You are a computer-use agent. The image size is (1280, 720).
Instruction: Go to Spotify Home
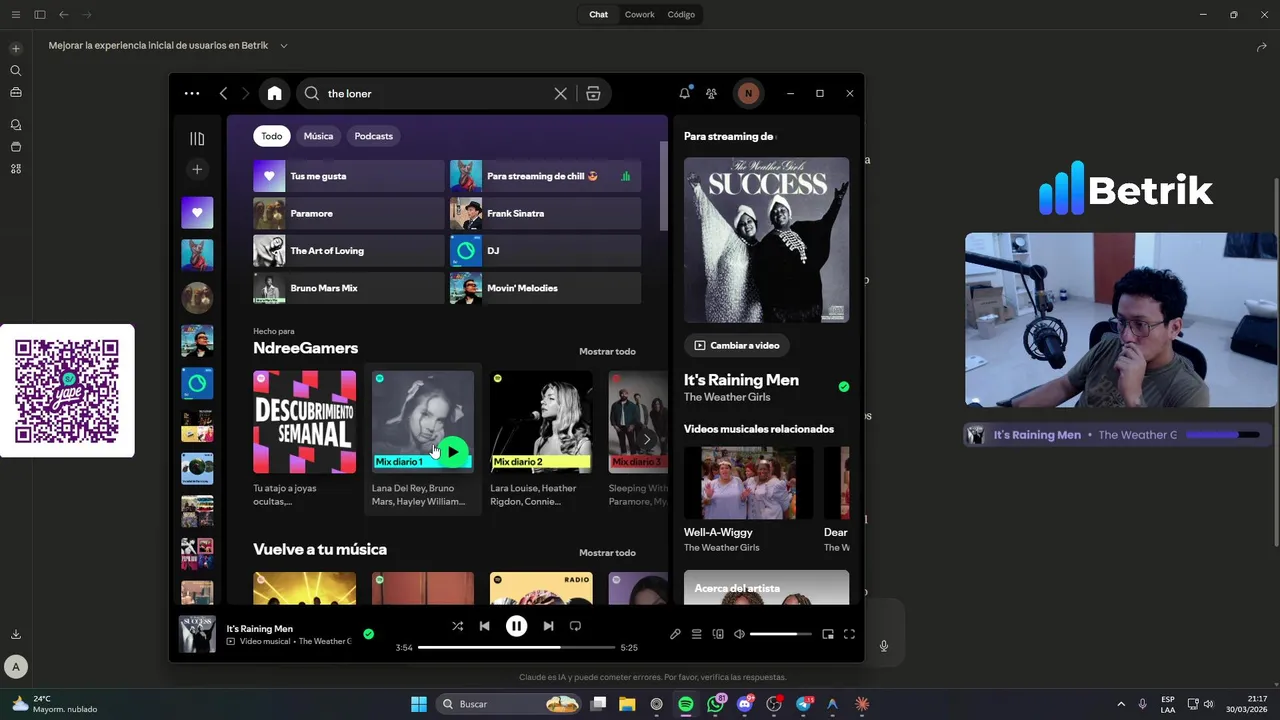[274, 93]
